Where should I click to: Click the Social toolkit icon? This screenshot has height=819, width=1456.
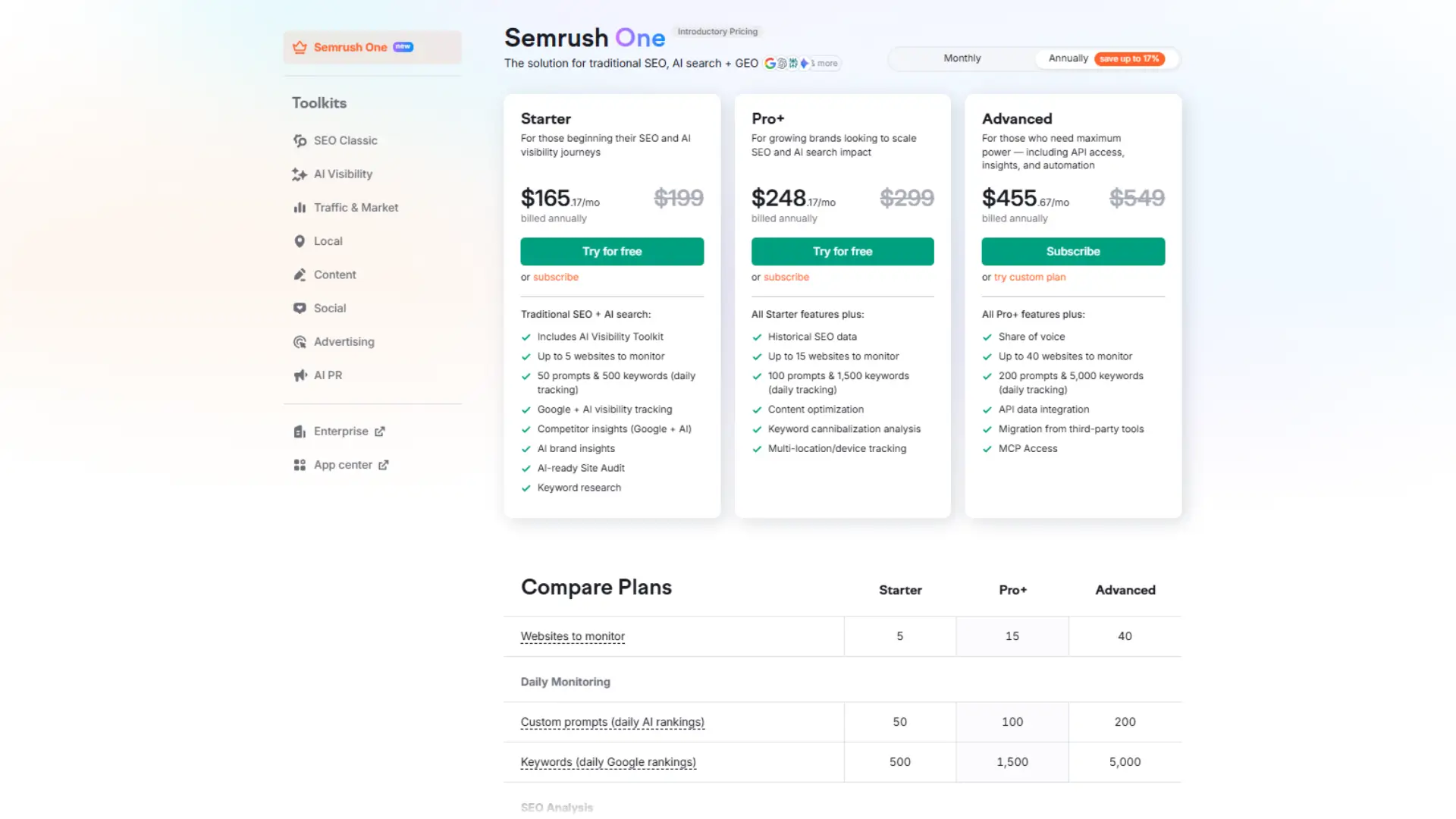[300, 308]
